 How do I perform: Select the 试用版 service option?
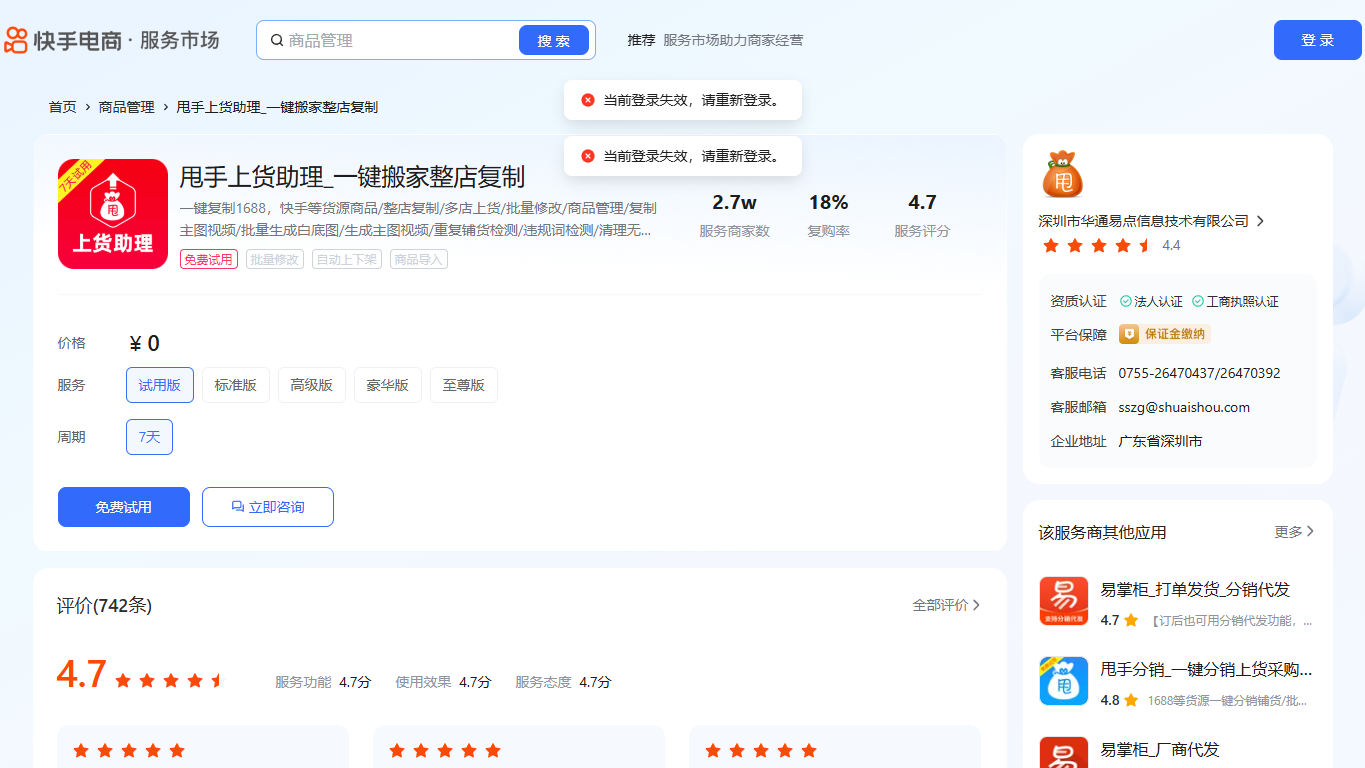[160, 385]
